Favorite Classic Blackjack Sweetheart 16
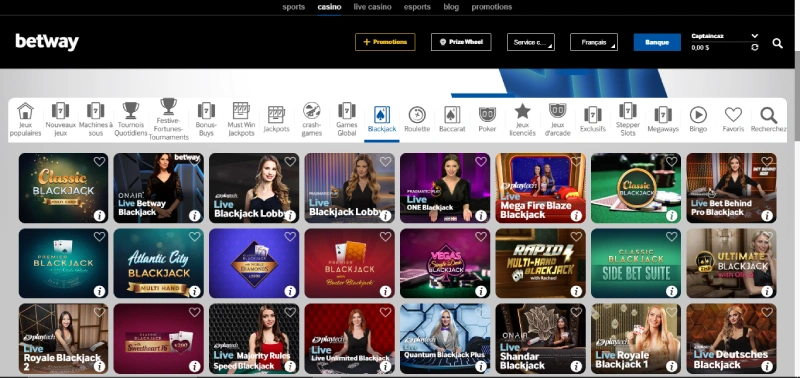 (x=194, y=312)
